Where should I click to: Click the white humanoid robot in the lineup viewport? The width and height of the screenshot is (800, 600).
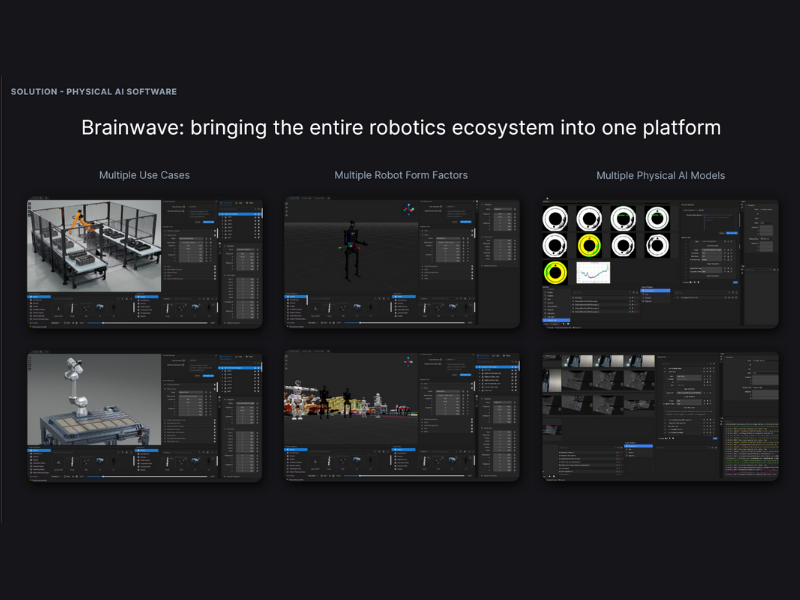click(296, 400)
